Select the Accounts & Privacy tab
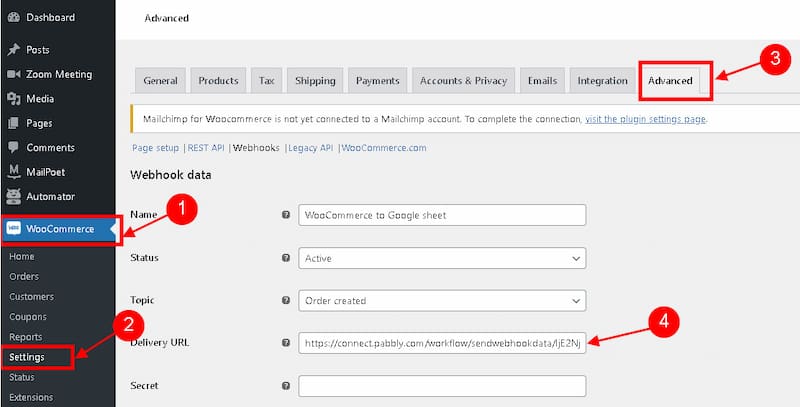 [x=463, y=81]
